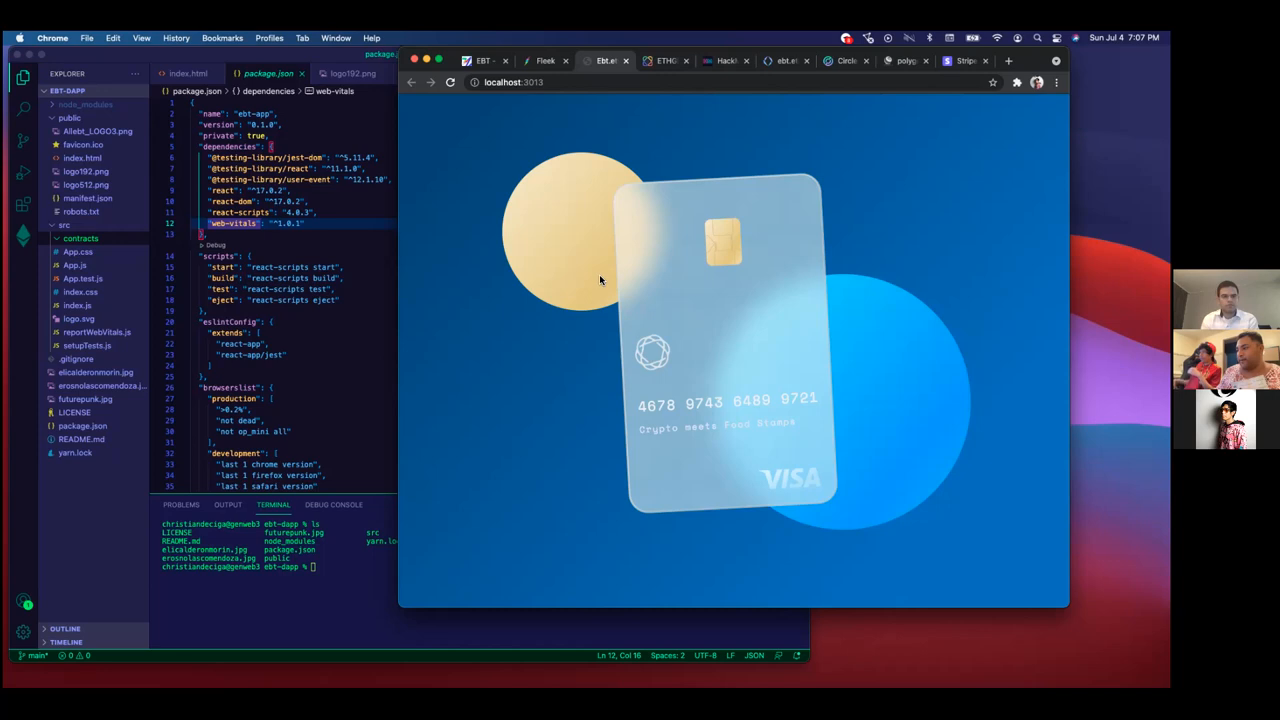Open the Chrome History menu

pos(176,38)
